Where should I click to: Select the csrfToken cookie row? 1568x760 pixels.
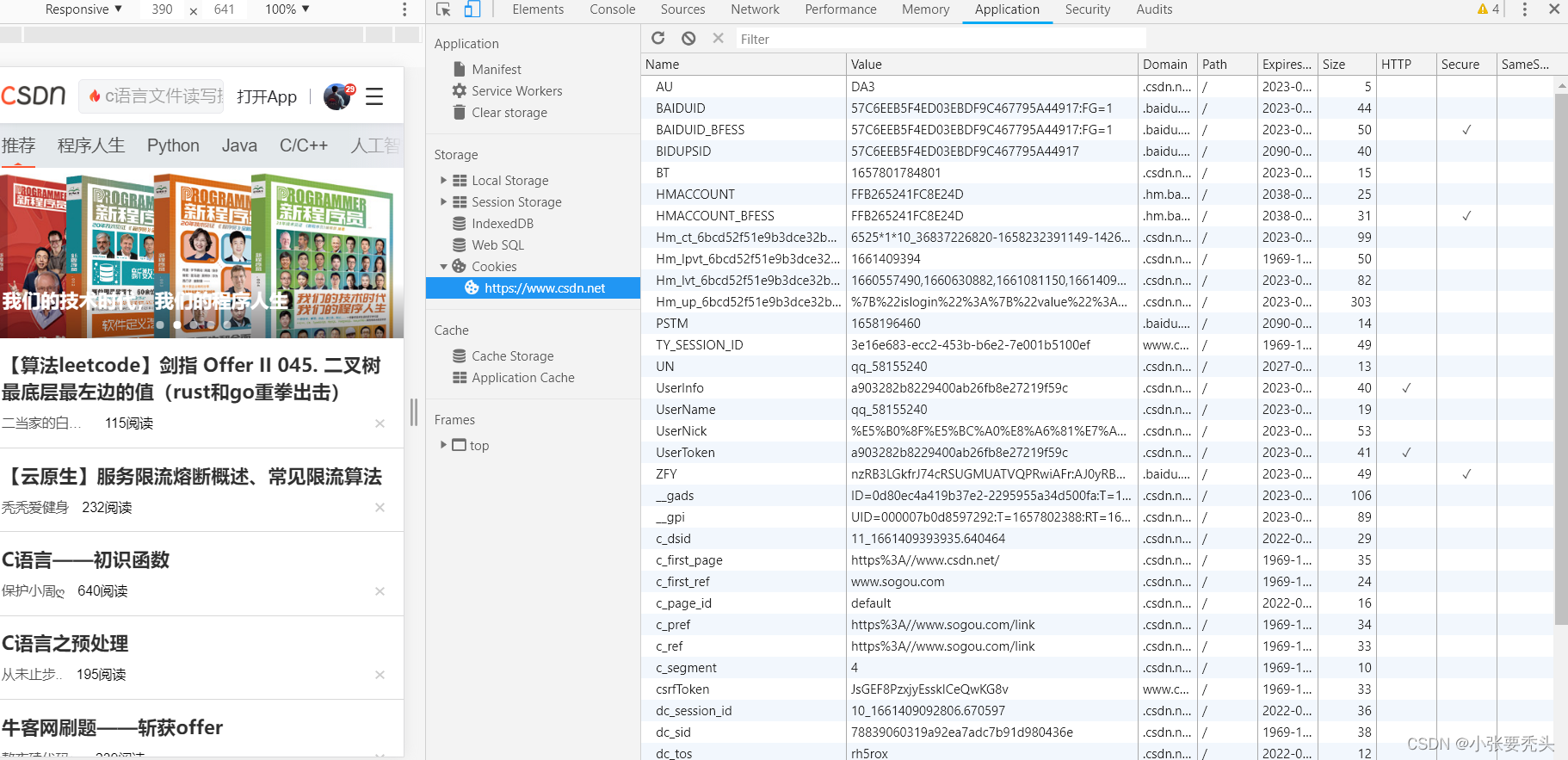click(1099, 689)
